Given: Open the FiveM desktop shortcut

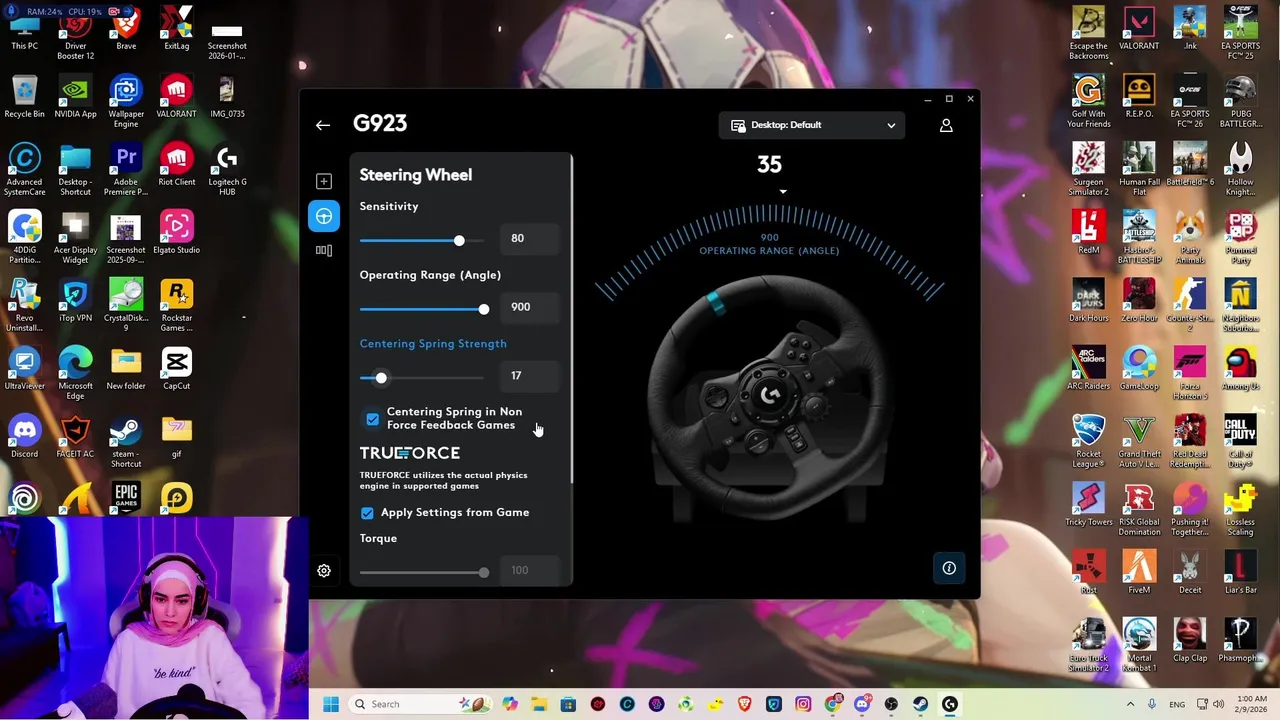Looking at the screenshot, I should (1139, 573).
